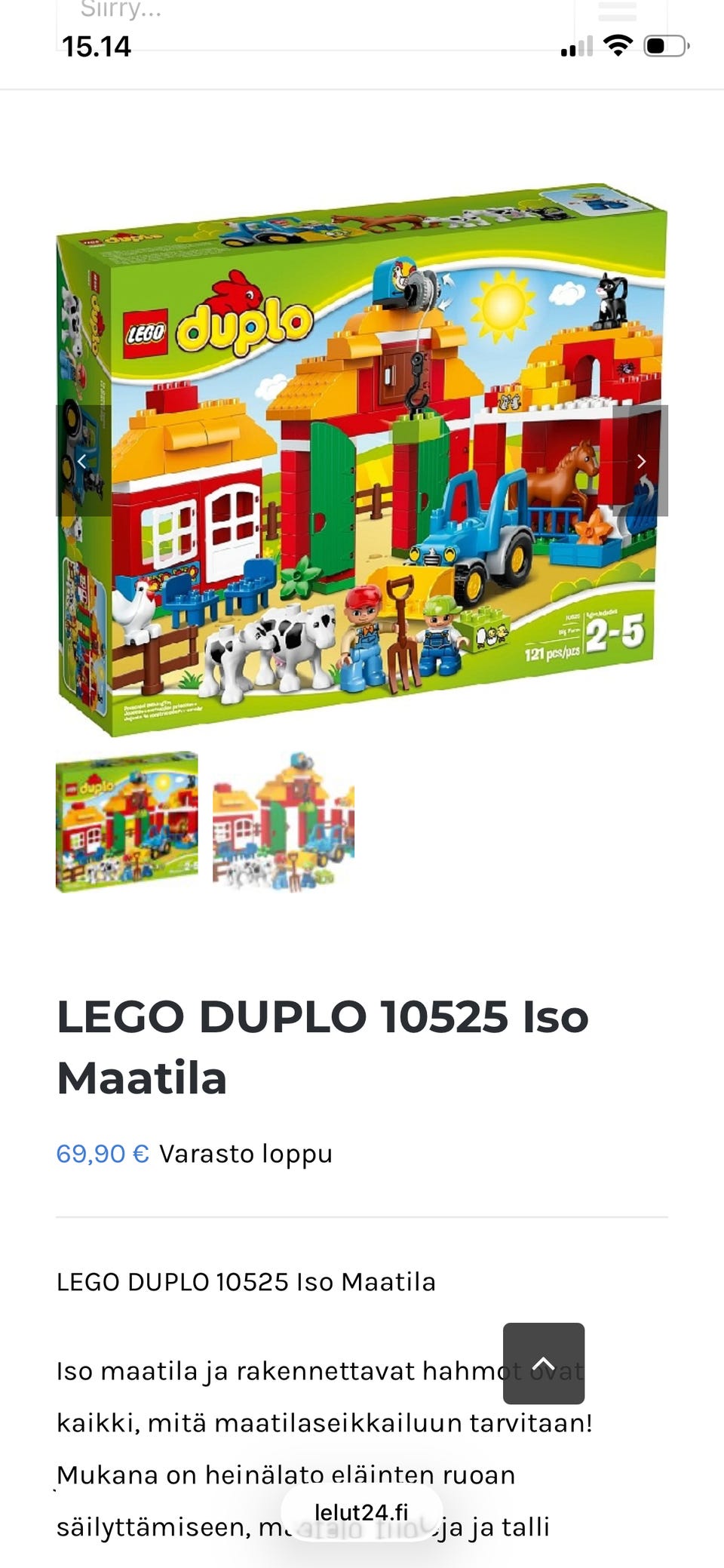Tap the battery indicator icon
Image resolution: width=724 pixels, height=1568 pixels.
click(667, 46)
